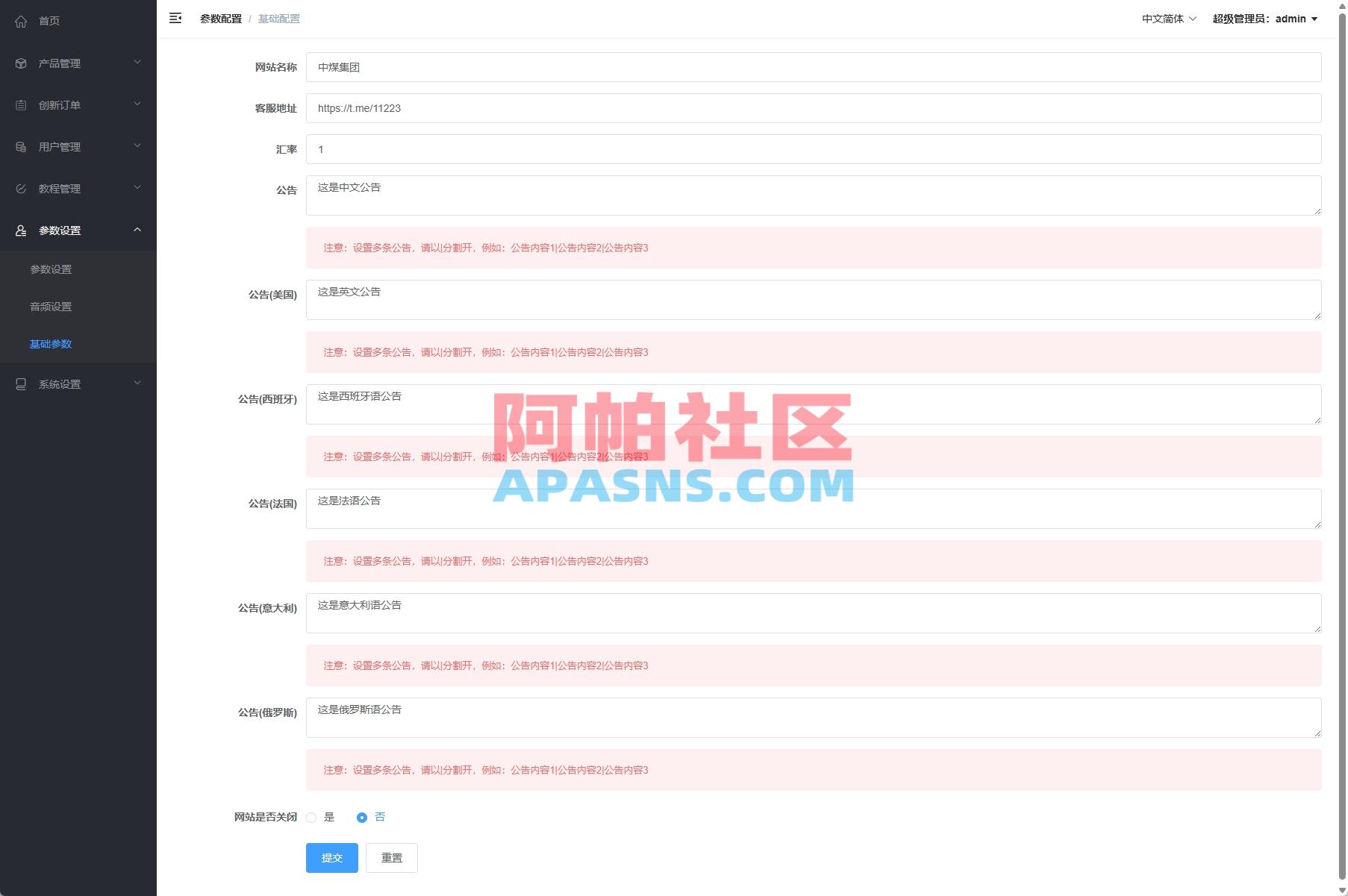Image resolution: width=1348 pixels, height=896 pixels.
Task: Click the 教程管理 tutorial icon
Action: pyautogui.click(x=20, y=189)
